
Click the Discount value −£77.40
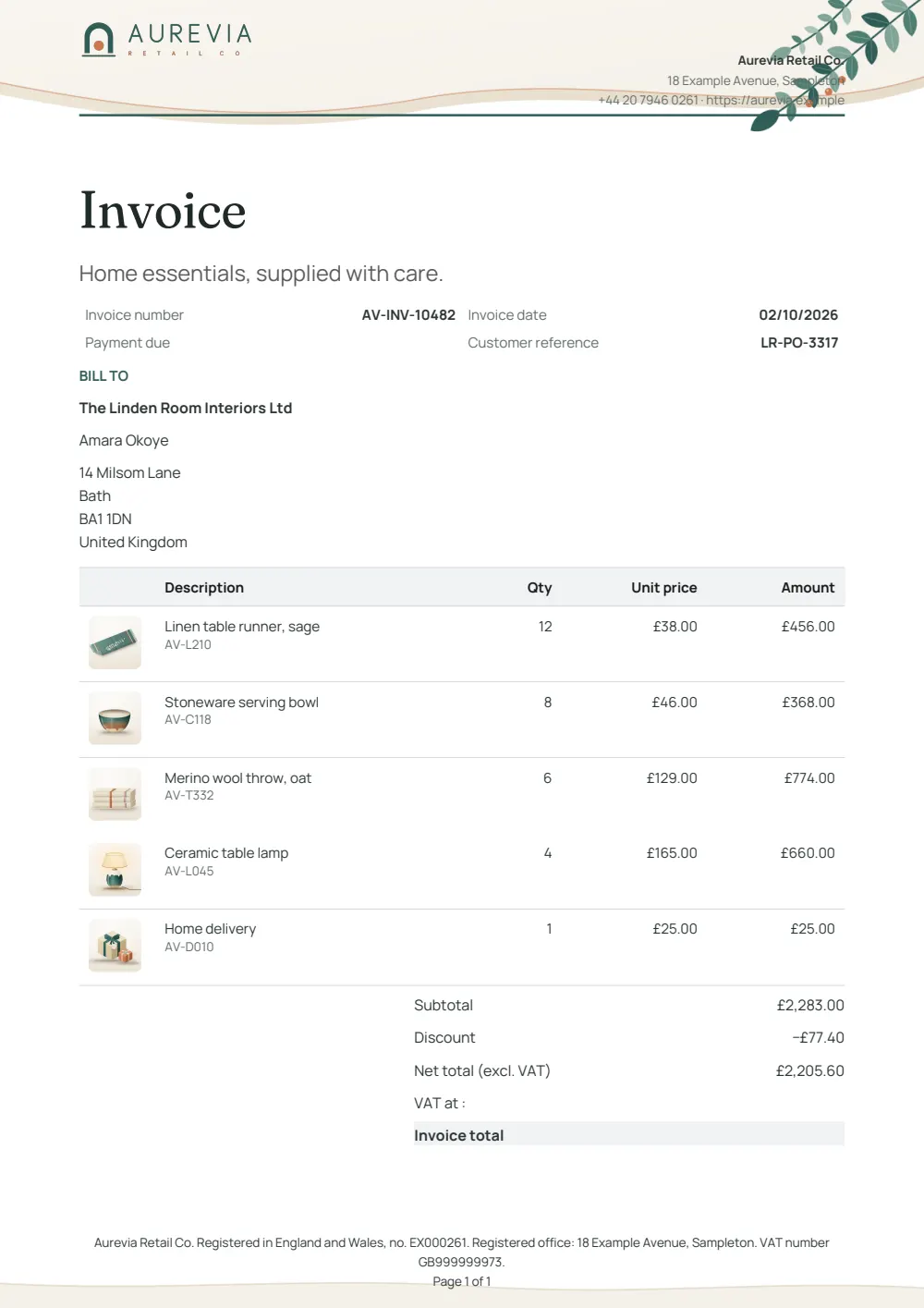(x=818, y=1038)
